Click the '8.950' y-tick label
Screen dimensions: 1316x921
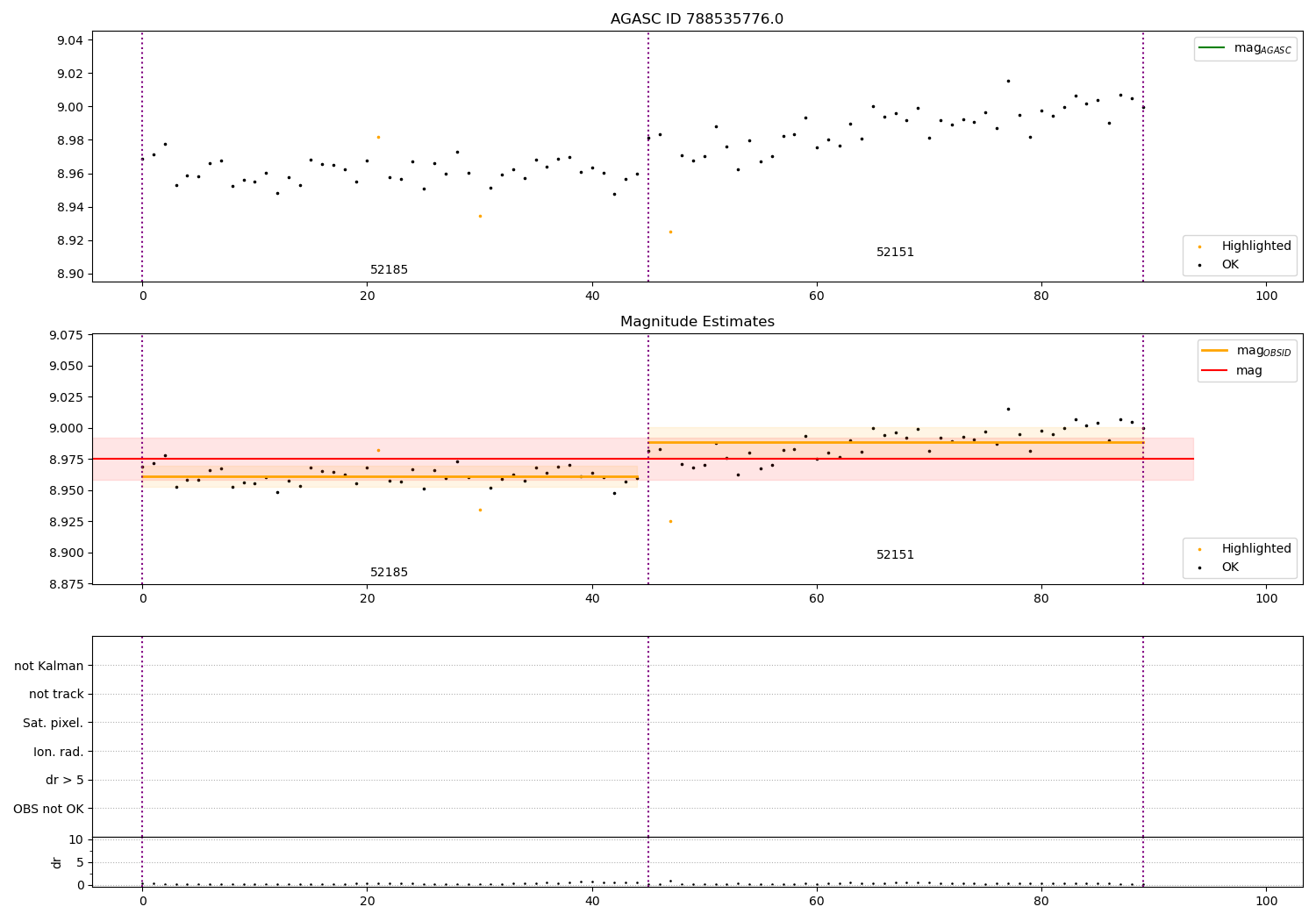point(66,490)
